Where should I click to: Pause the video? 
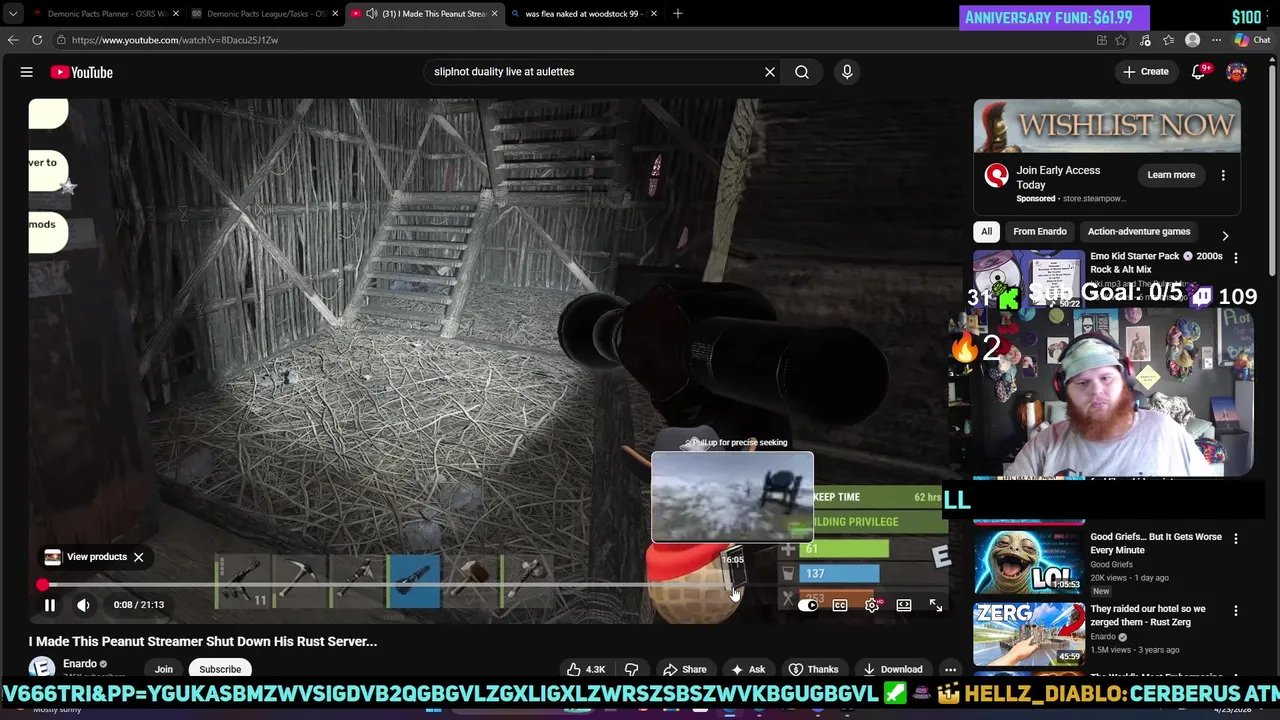50,604
